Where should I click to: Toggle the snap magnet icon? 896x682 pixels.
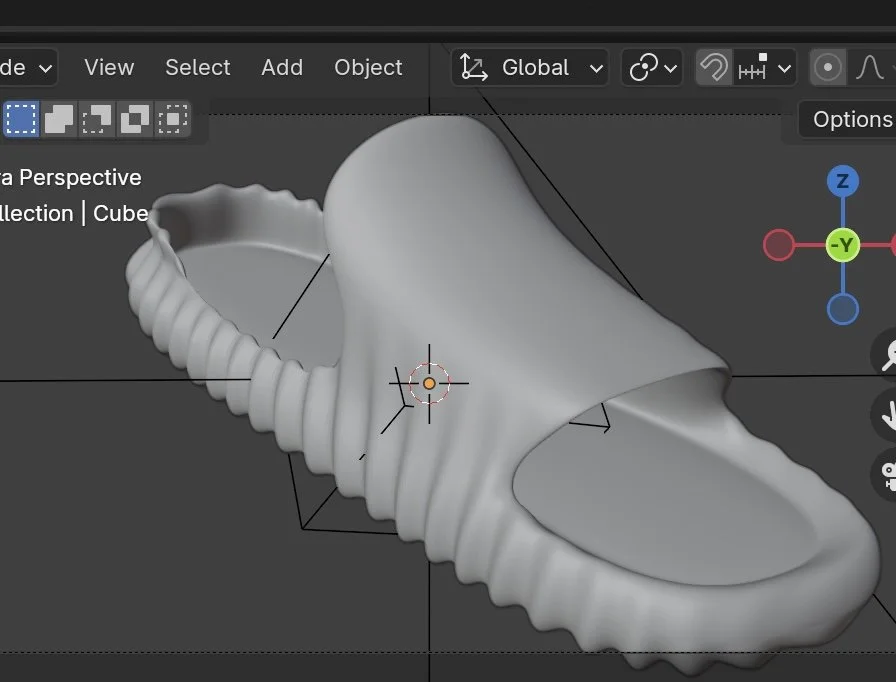point(714,68)
